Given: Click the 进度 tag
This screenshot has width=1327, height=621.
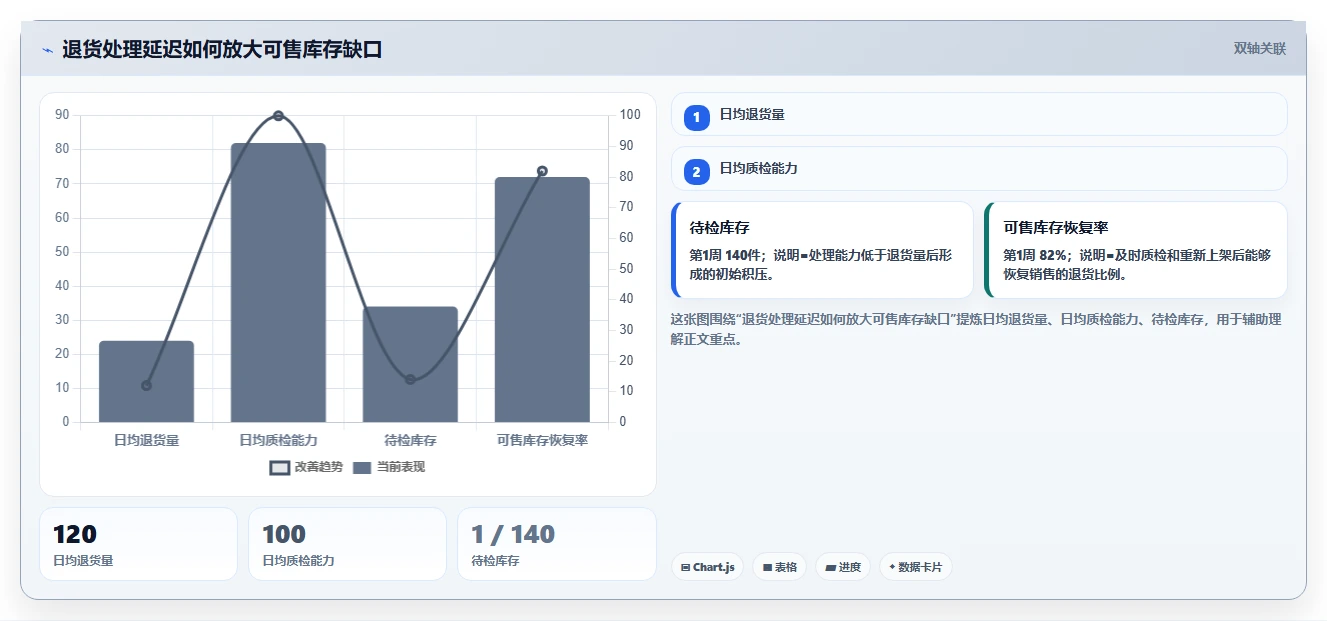Looking at the screenshot, I should [843, 567].
